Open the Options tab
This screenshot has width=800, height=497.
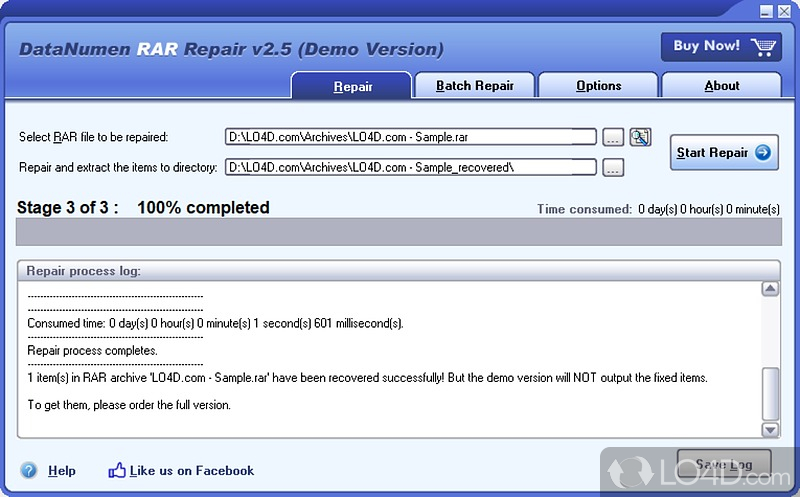click(598, 85)
